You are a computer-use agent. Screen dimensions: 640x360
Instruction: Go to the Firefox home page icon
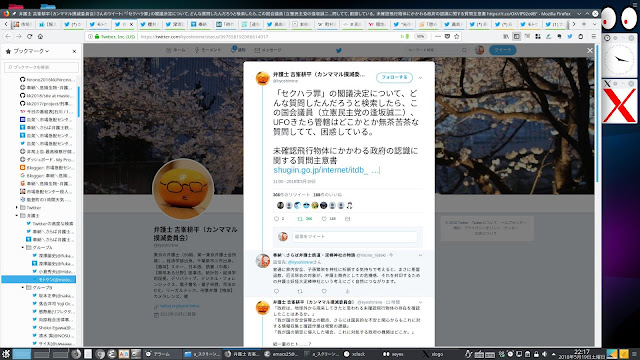tap(40, 36)
